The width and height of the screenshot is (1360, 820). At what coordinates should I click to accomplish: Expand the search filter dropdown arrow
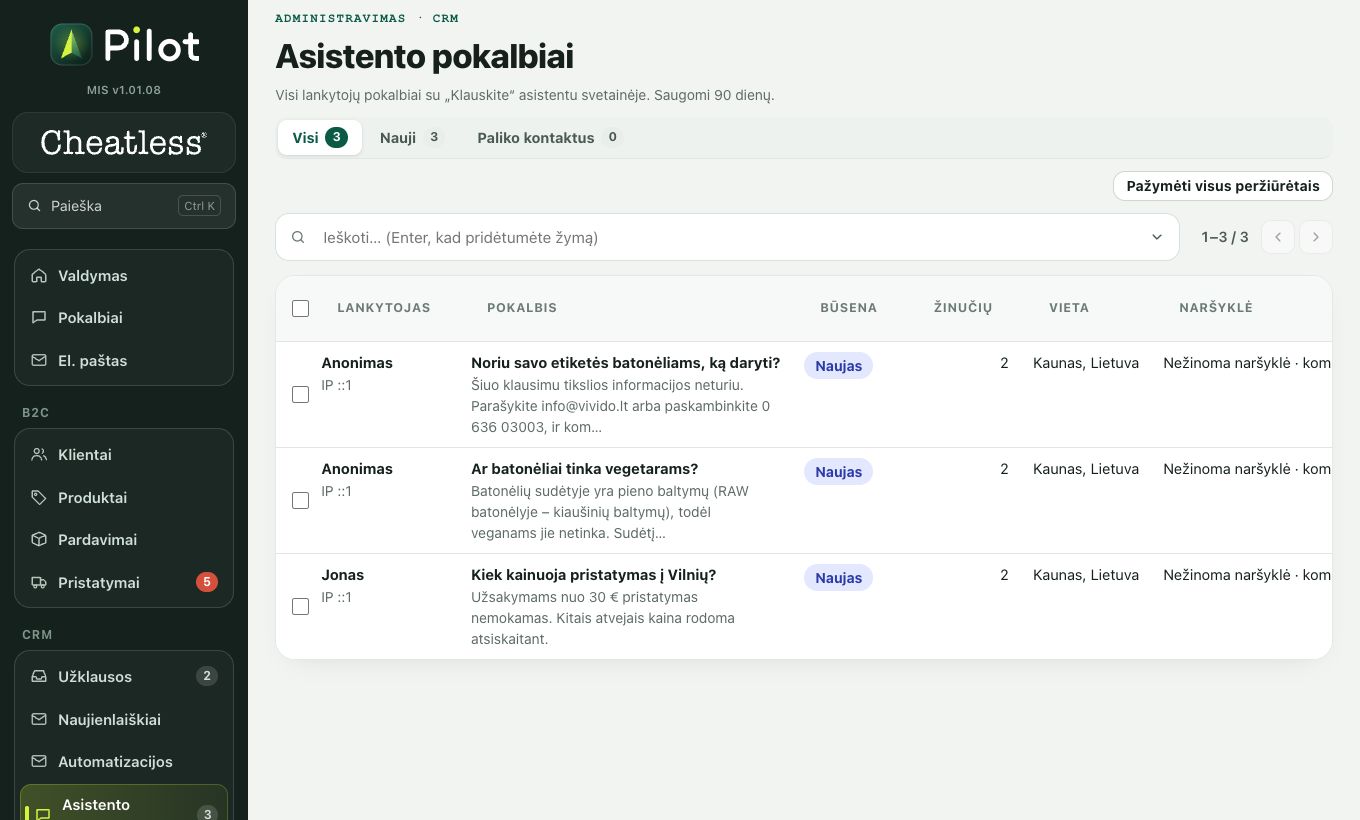(x=1157, y=238)
